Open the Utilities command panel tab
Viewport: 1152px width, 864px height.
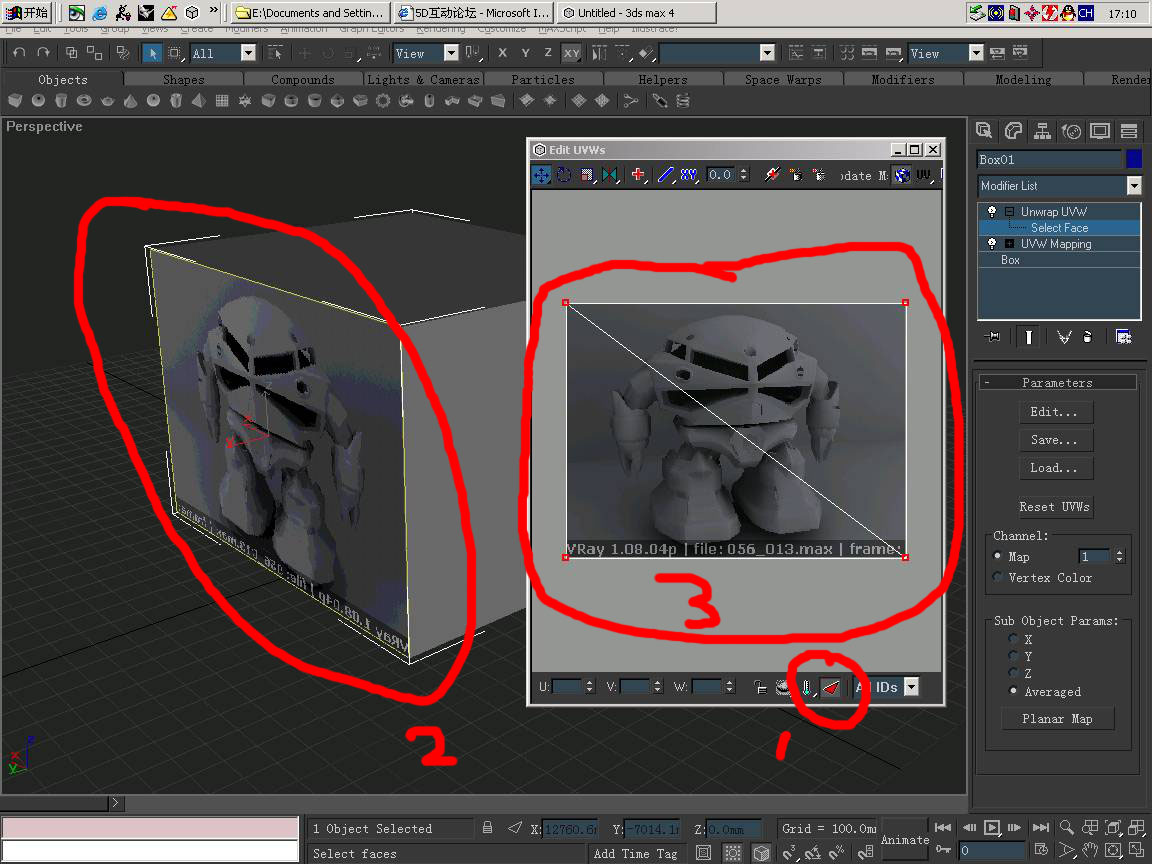click(1129, 132)
